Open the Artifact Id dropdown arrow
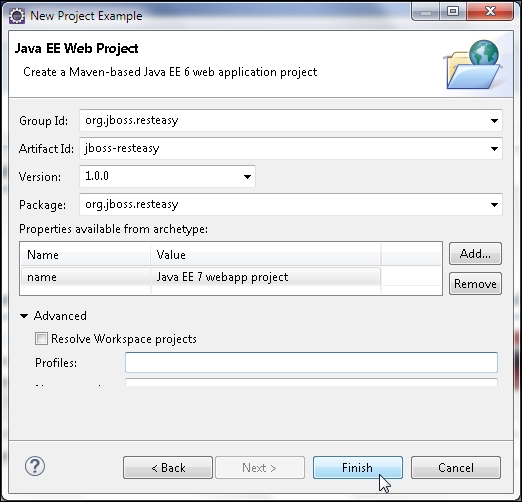Viewport: 522px width, 502px height. 494,148
